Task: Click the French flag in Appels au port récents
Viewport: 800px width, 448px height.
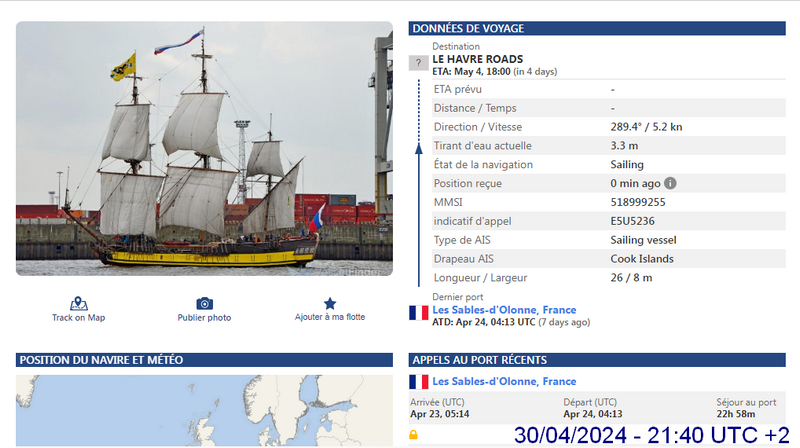Action: pyautogui.click(x=418, y=382)
